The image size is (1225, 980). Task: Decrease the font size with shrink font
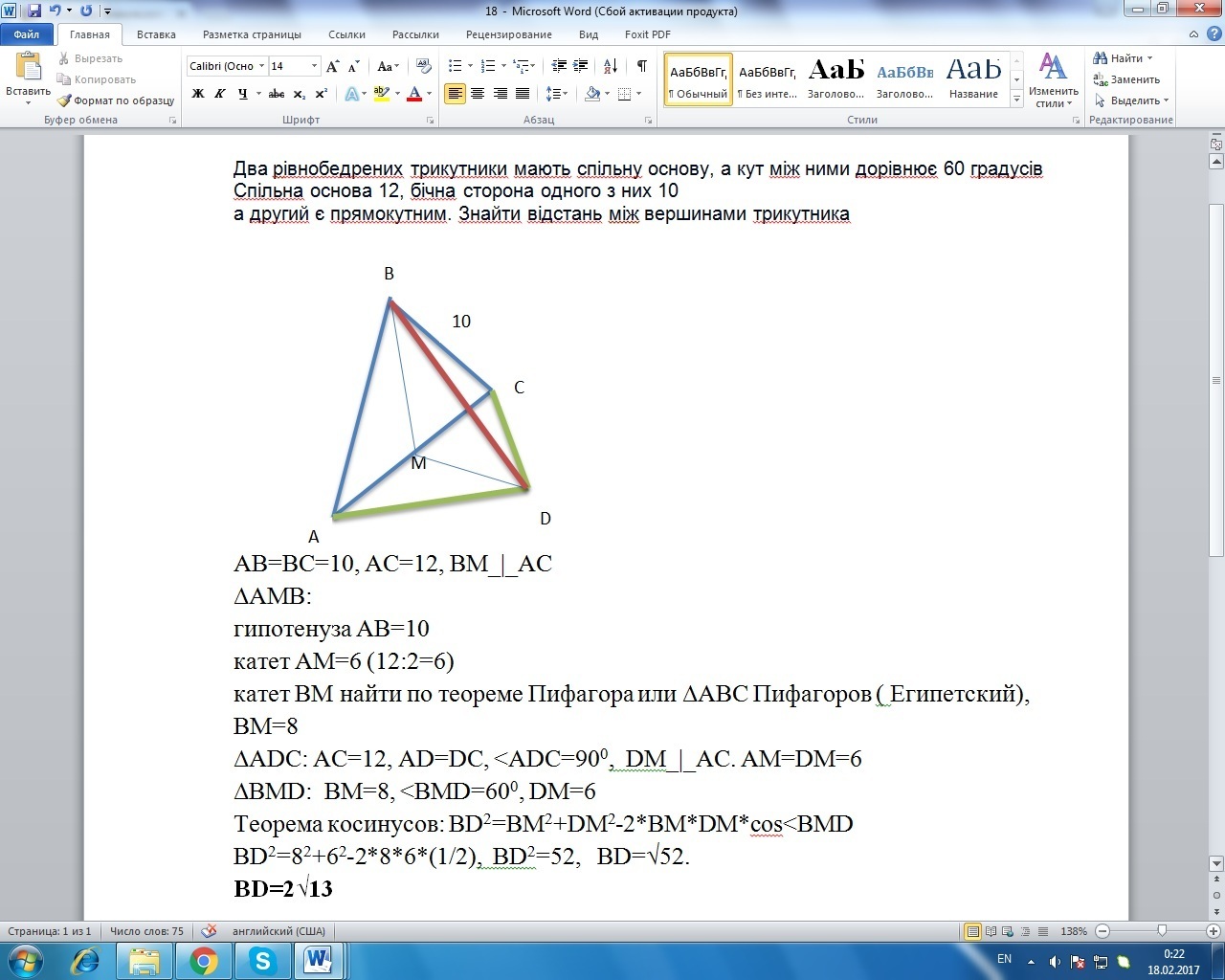coord(353,66)
